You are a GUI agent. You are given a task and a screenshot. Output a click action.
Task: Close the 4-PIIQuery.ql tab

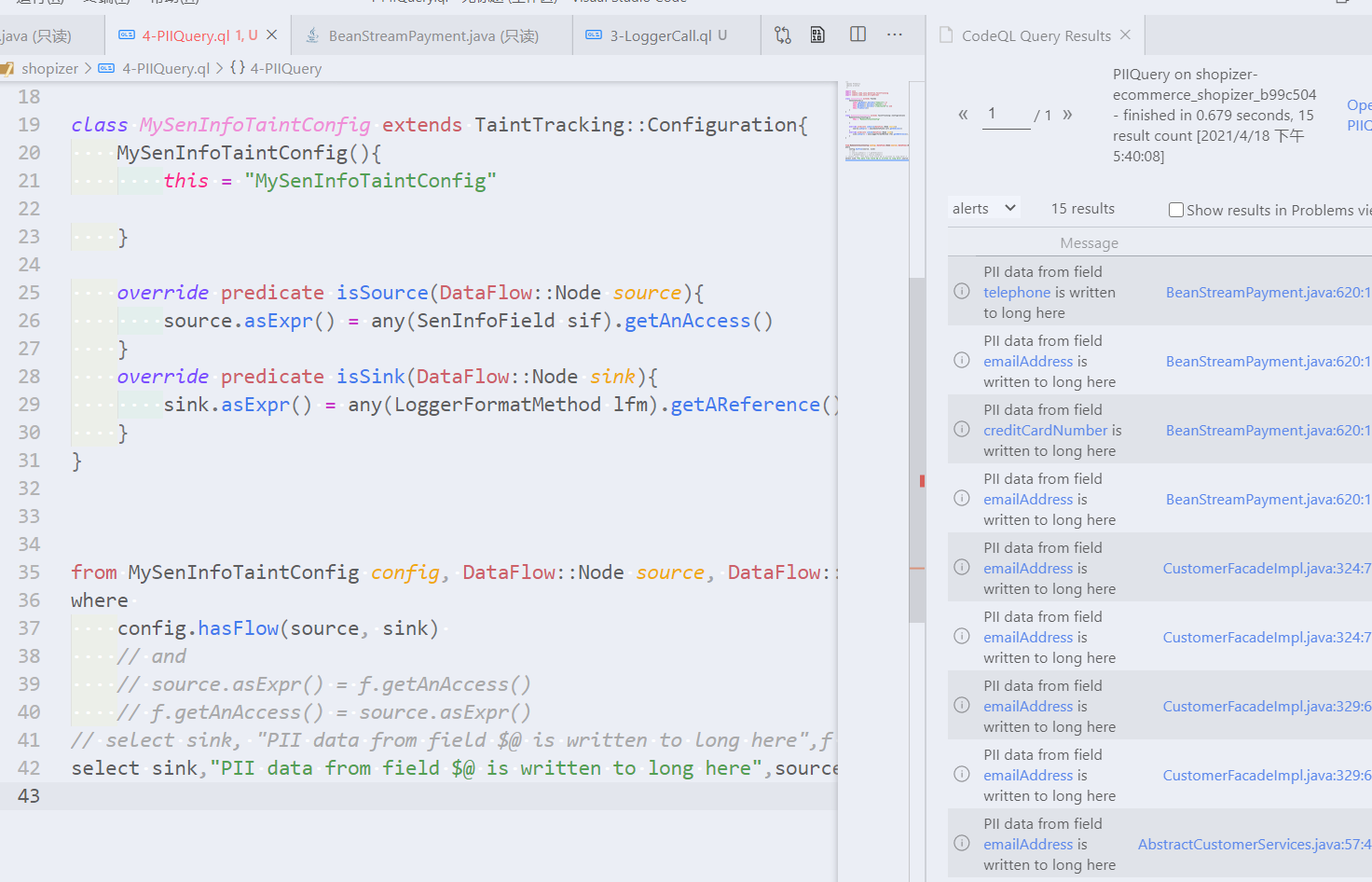[272, 34]
